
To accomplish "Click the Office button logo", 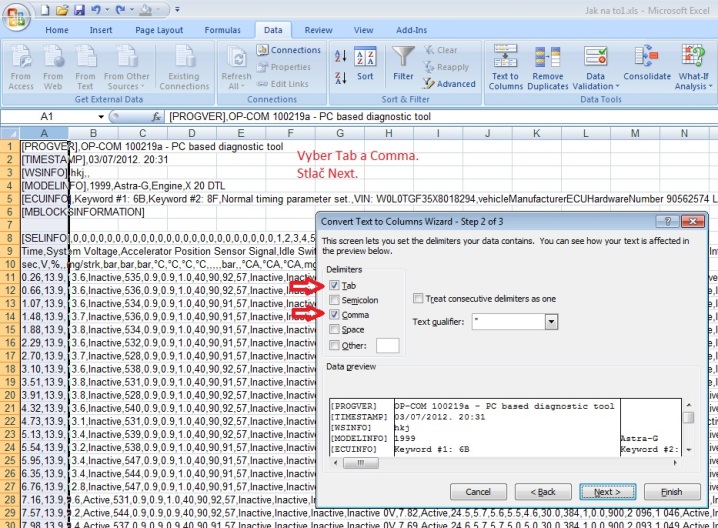I will (x=16, y=17).
